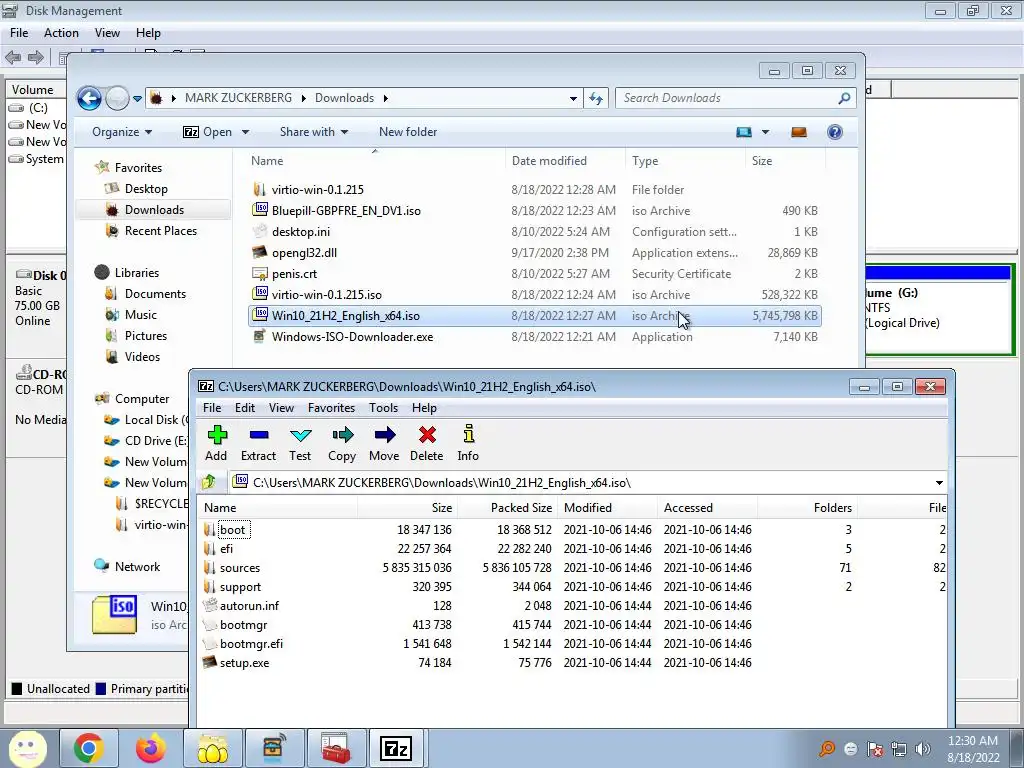Open the 7-Zip Help menu
This screenshot has height=768, width=1024.
[424, 408]
